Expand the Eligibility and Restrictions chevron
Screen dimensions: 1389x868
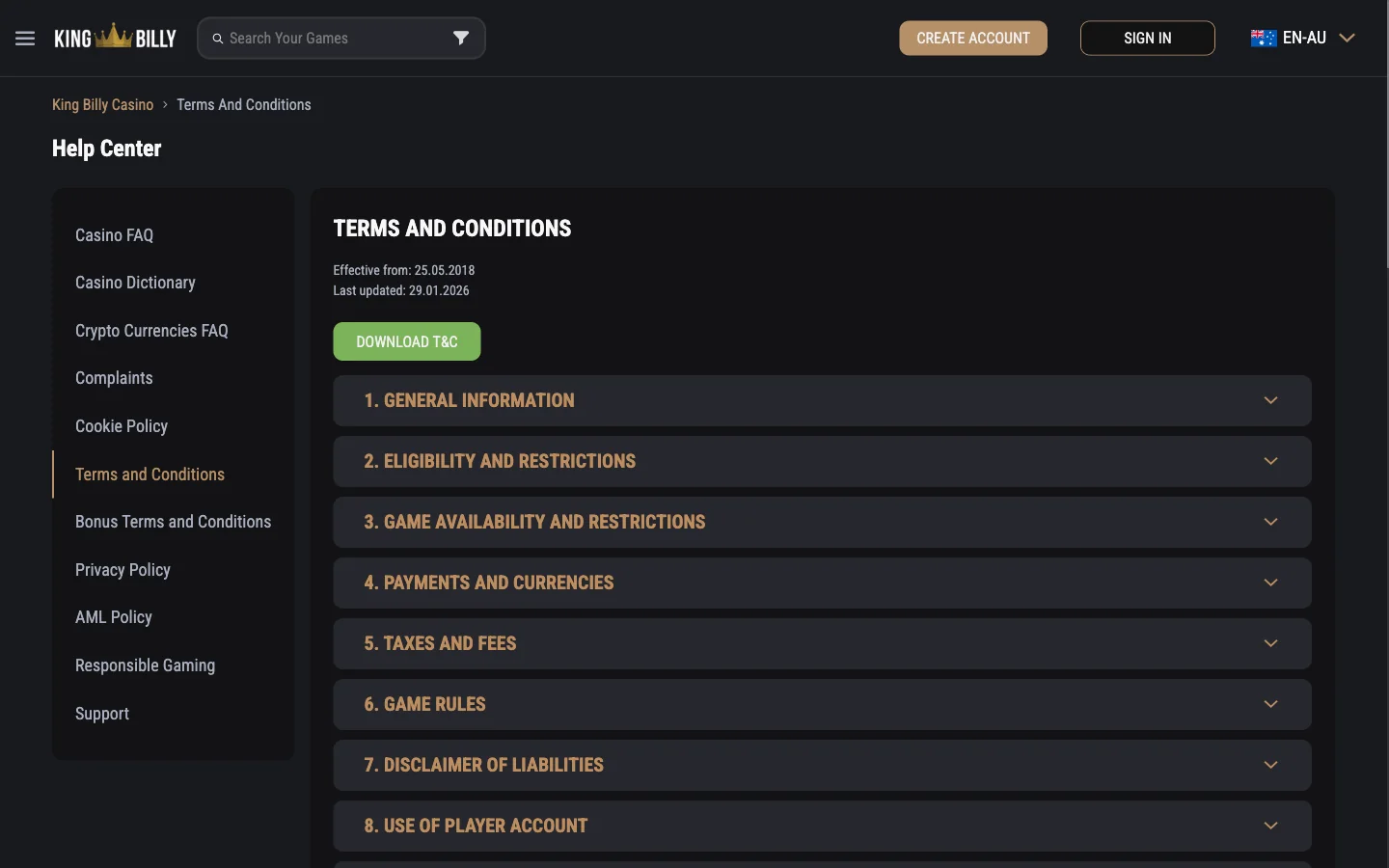point(1270,461)
